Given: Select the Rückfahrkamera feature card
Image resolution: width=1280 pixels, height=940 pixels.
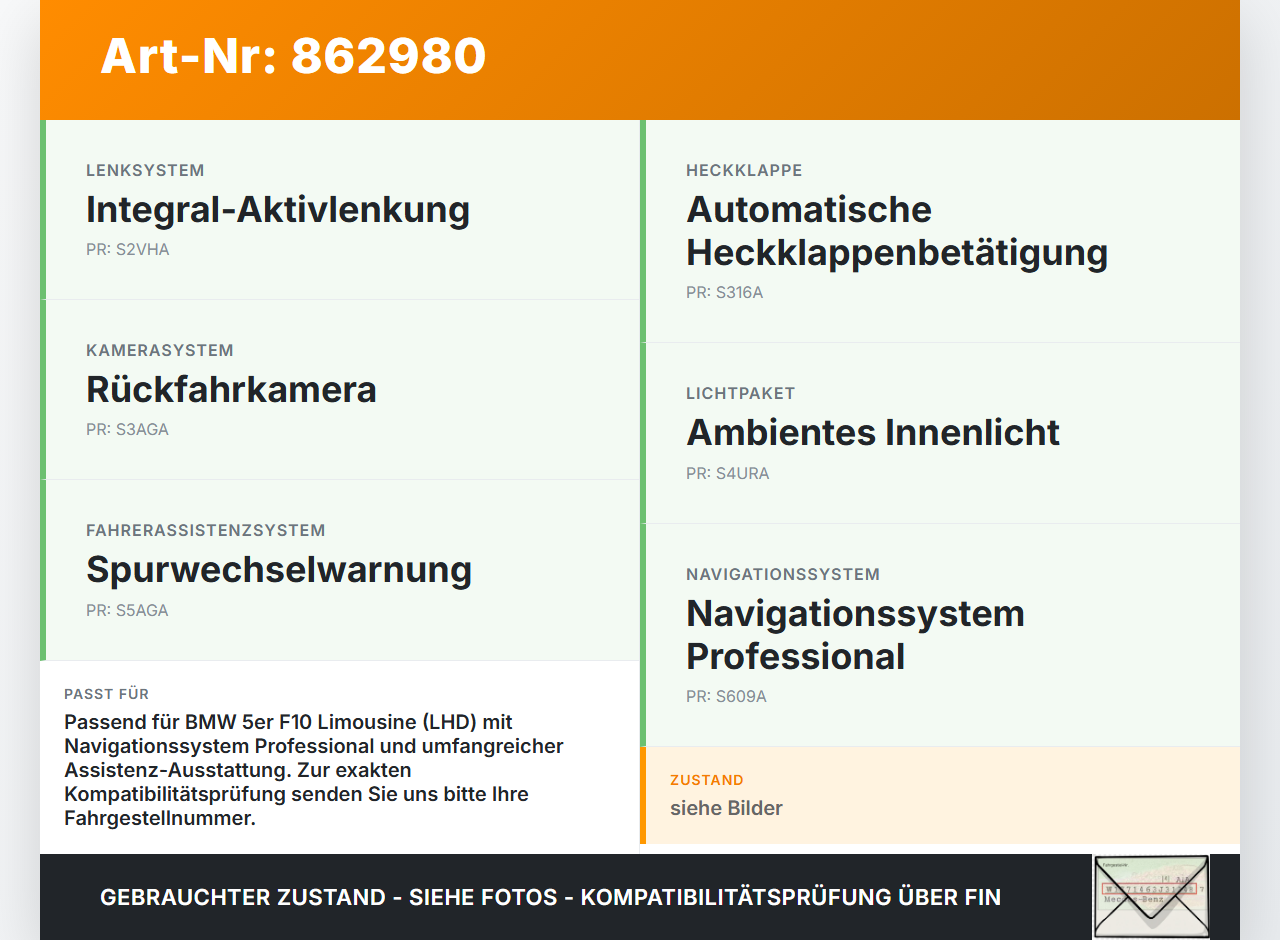Looking at the screenshot, I should coord(340,390).
